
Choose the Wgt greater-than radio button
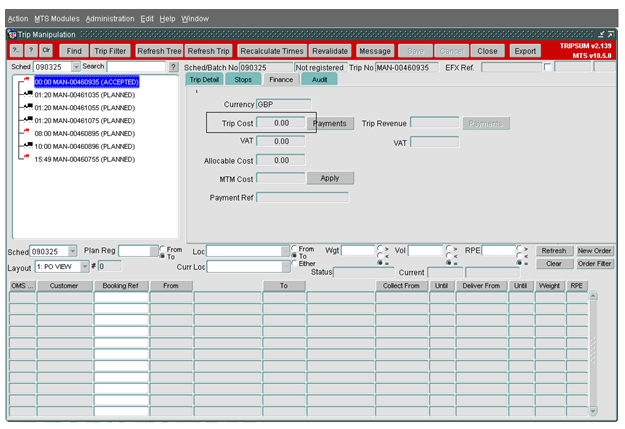coord(380,248)
